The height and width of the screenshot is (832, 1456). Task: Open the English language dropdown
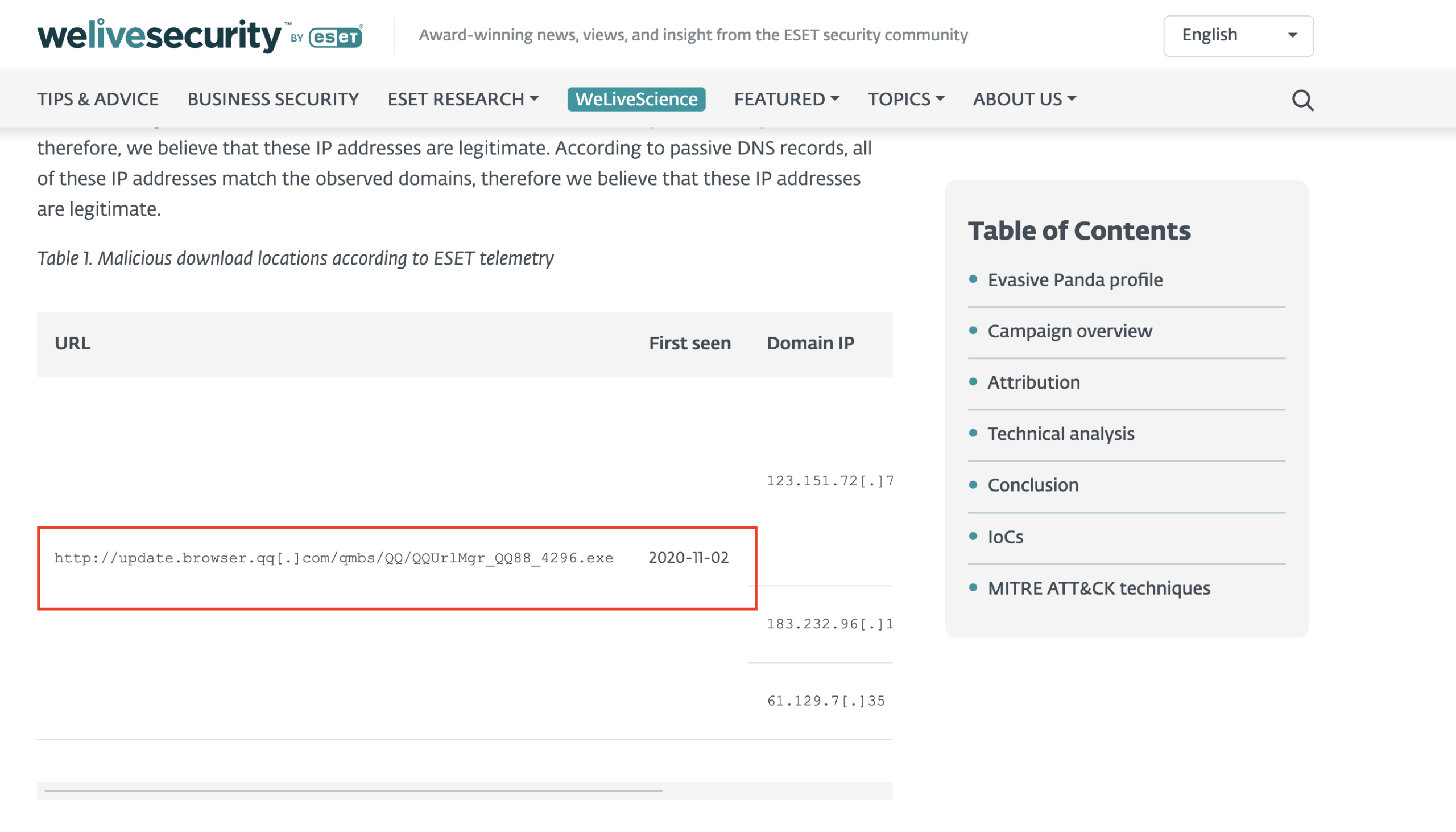pyautogui.click(x=1238, y=35)
